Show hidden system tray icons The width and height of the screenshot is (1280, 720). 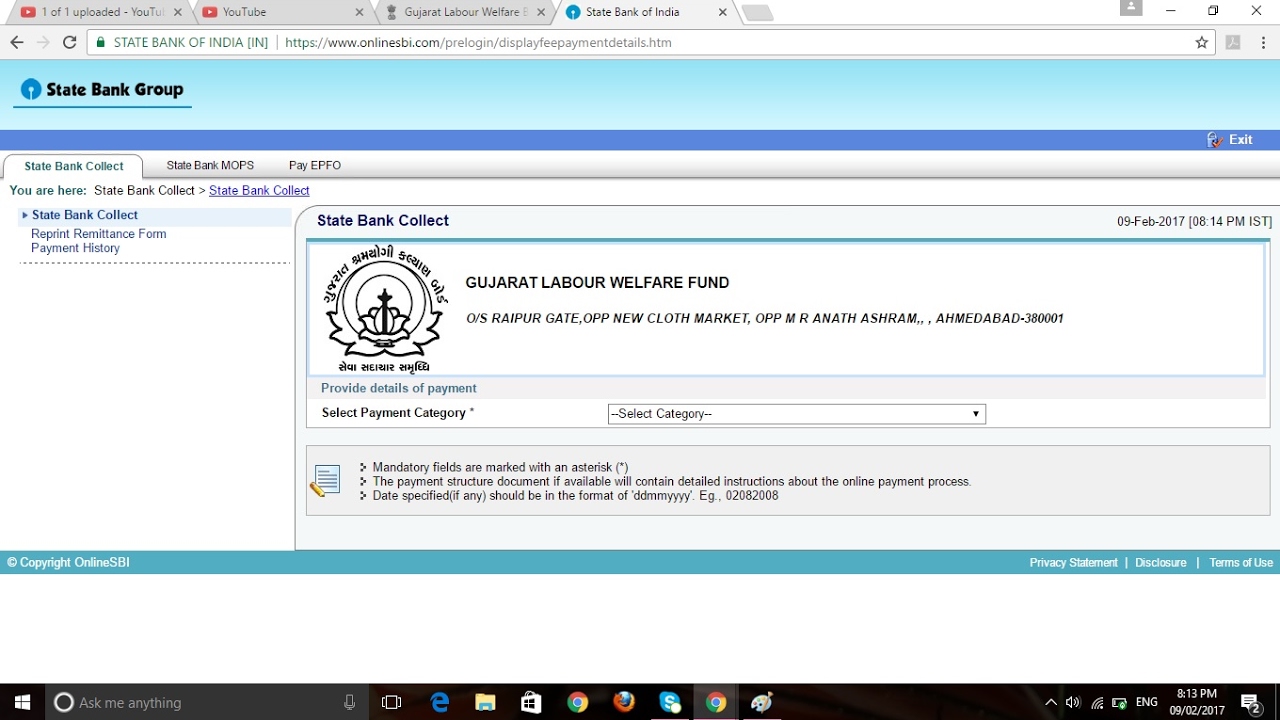[1051, 702]
